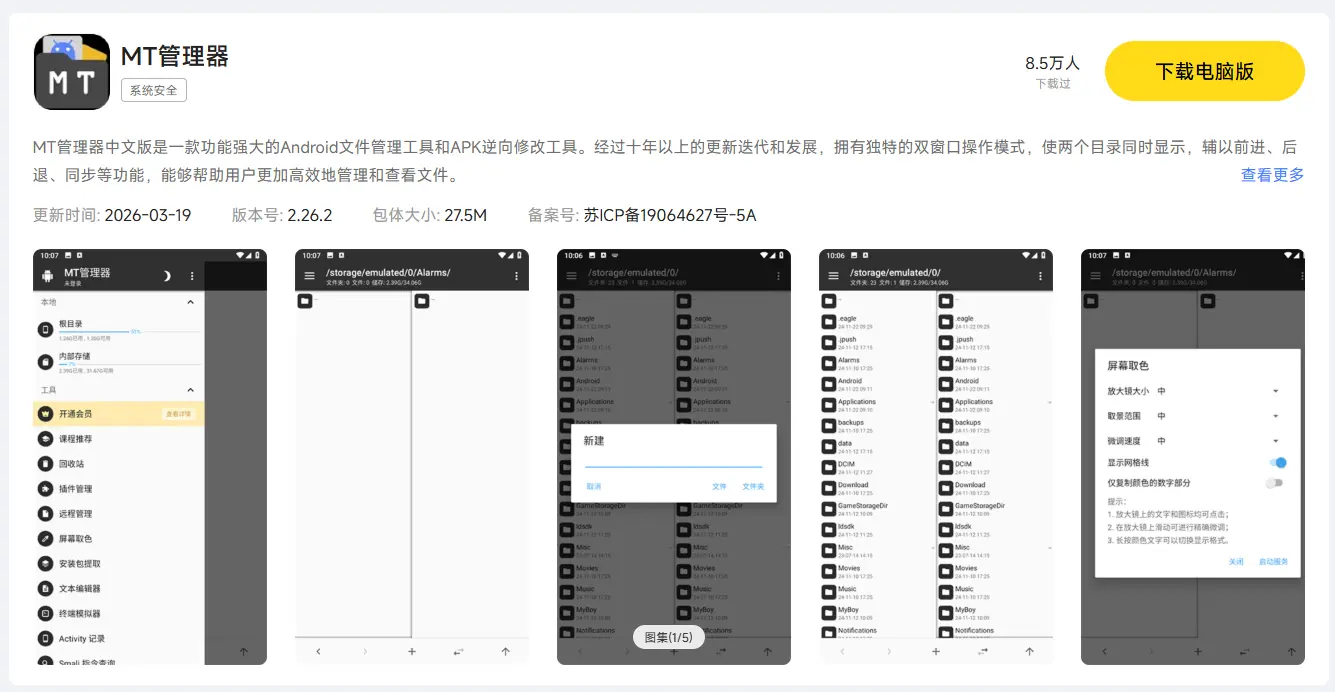Click back arrow in empty Alarms folder screenshot
The width and height of the screenshot is (1335, 692).
pos(318,651)
